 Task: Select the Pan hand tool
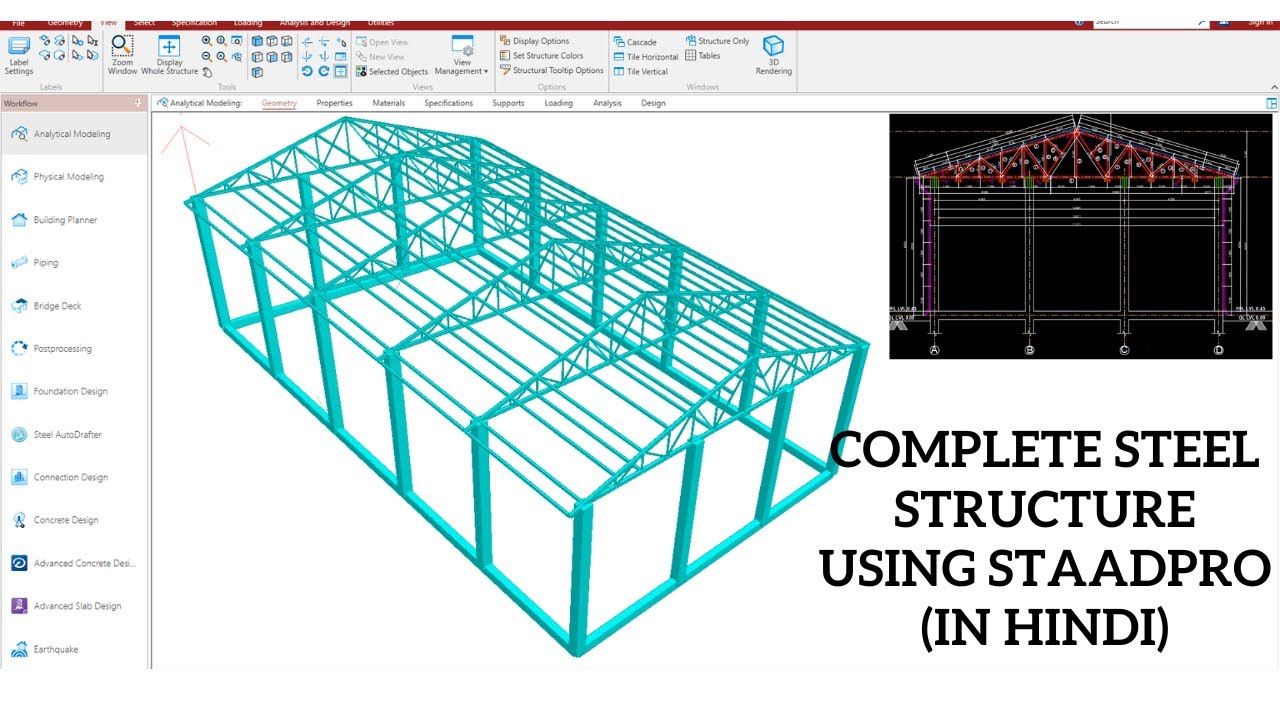pyautogui.click(x=207, y=72)
